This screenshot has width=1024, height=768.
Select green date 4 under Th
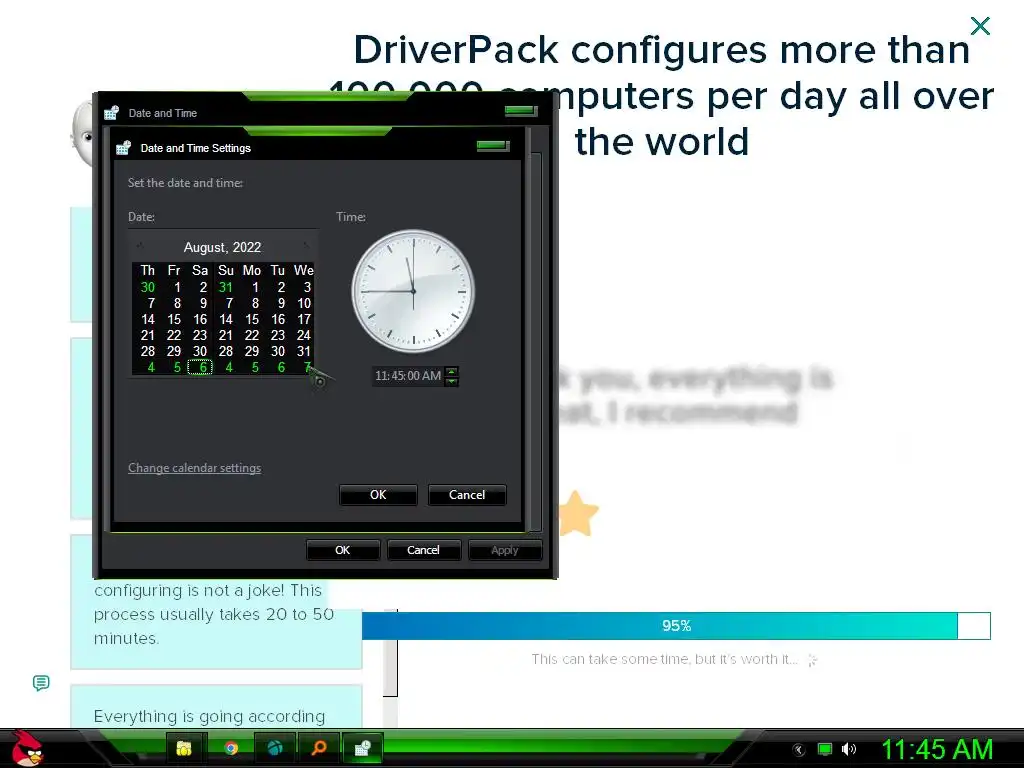[x=151, y=367]
